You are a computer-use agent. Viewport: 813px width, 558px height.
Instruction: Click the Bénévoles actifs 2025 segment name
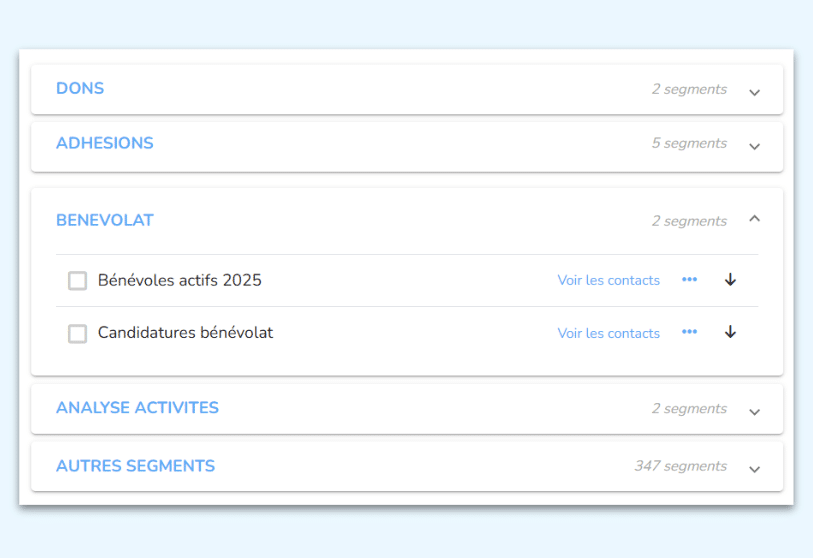click(180, 280)
